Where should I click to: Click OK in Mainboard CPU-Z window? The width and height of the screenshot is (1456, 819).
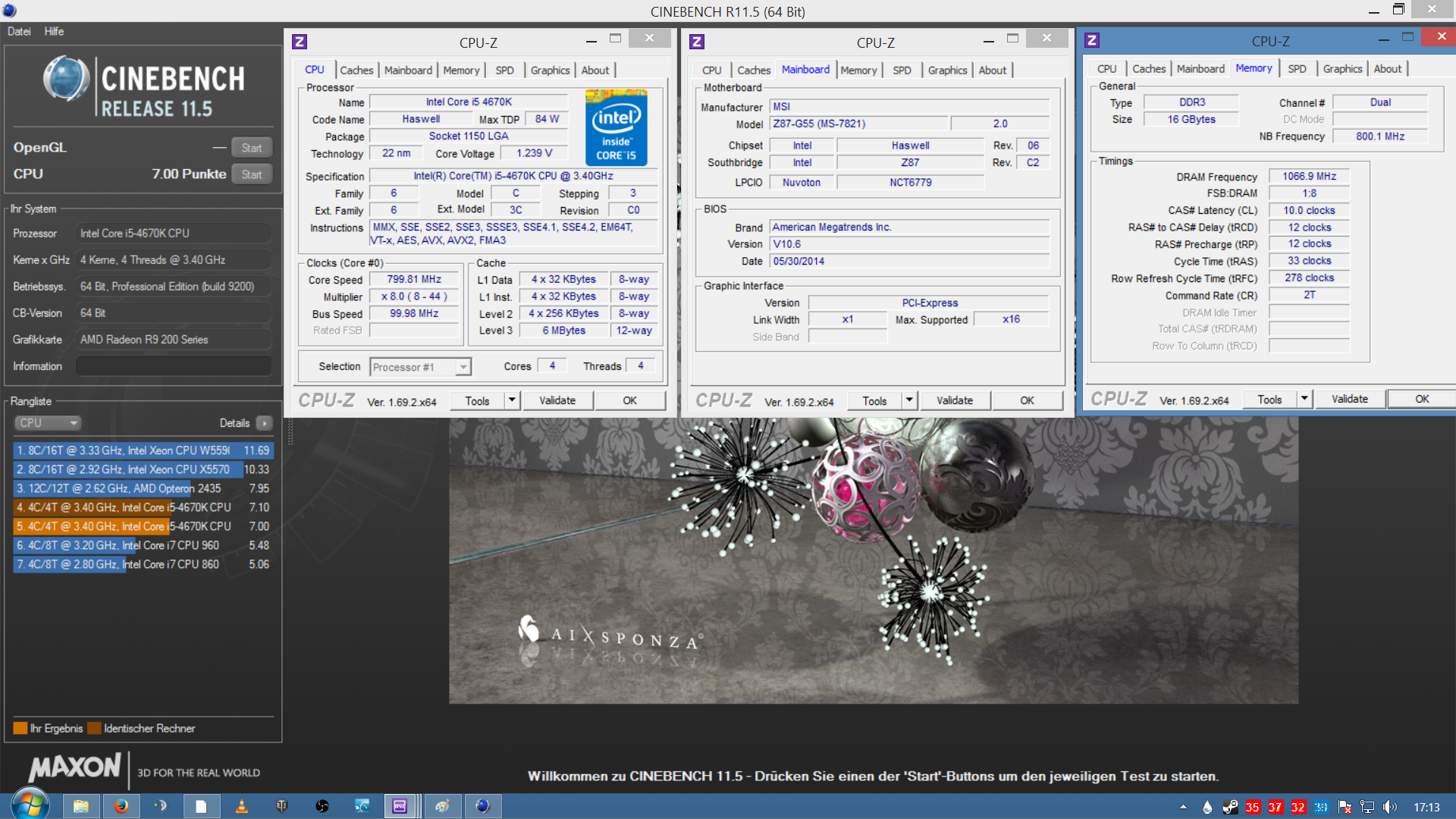[1028, 400]
